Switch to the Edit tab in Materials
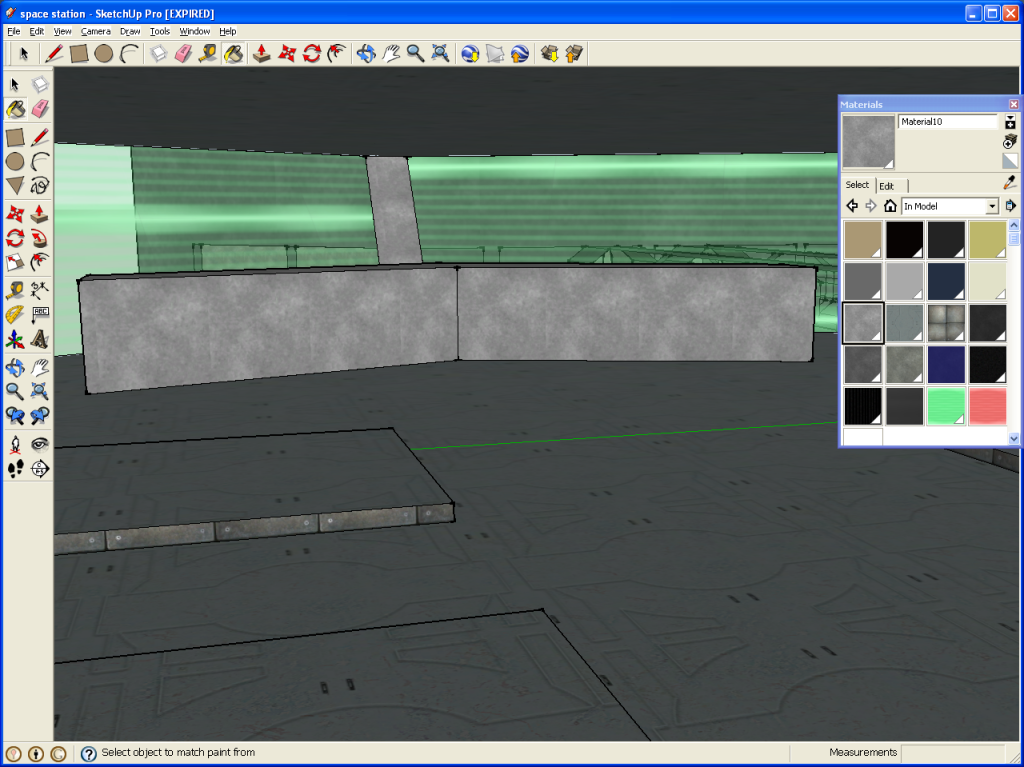 click(x=887, y=186)
